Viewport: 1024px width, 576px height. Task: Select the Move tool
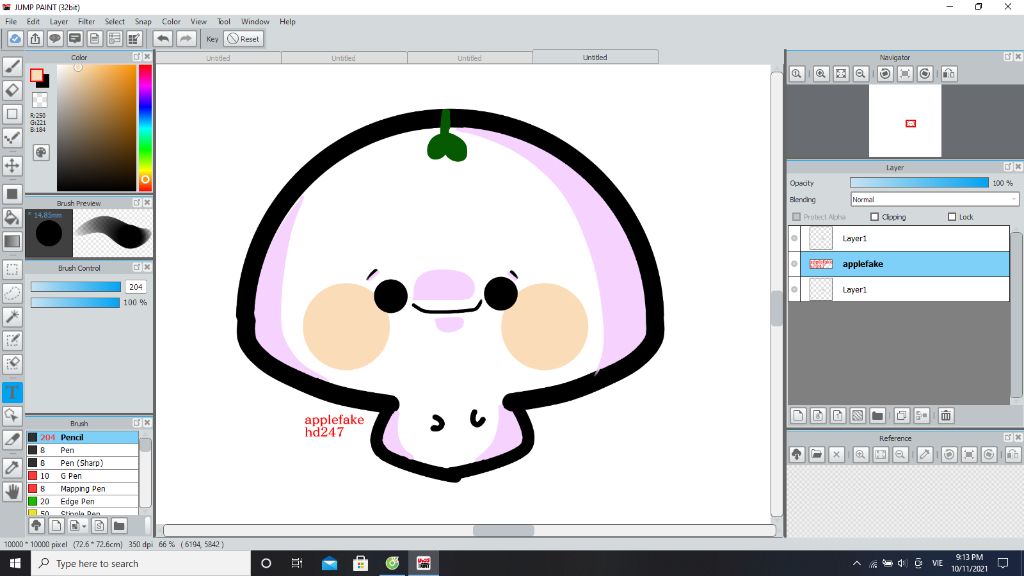pos(12,165)
